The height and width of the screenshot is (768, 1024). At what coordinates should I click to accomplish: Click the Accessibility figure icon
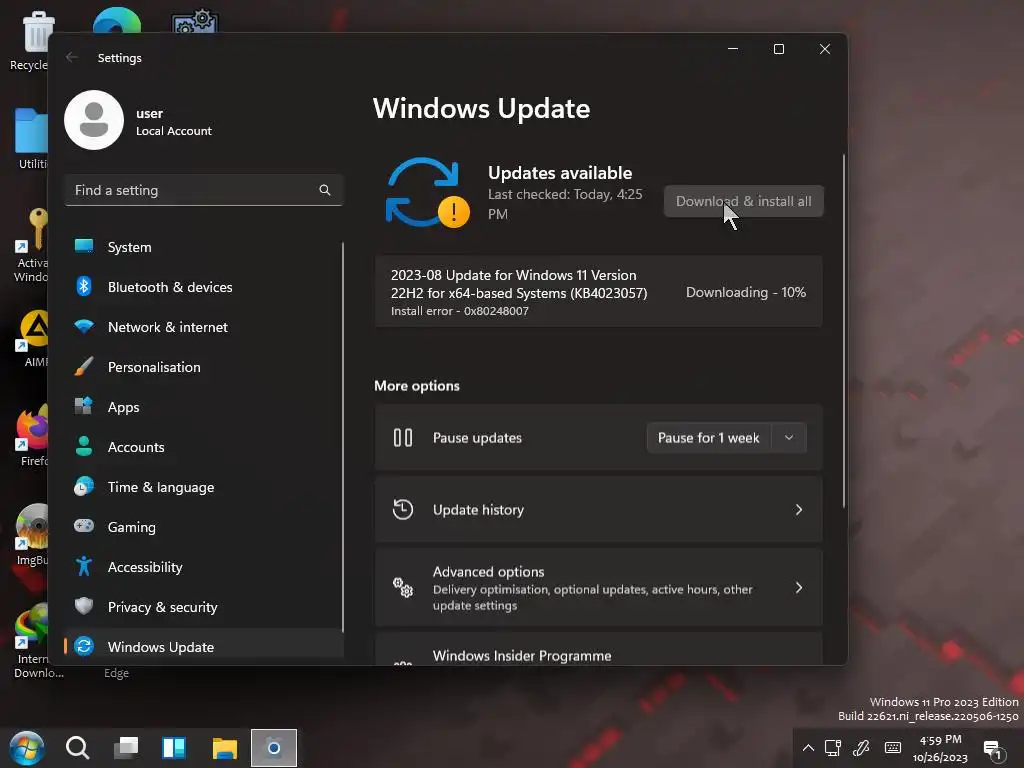click(84, 566)
